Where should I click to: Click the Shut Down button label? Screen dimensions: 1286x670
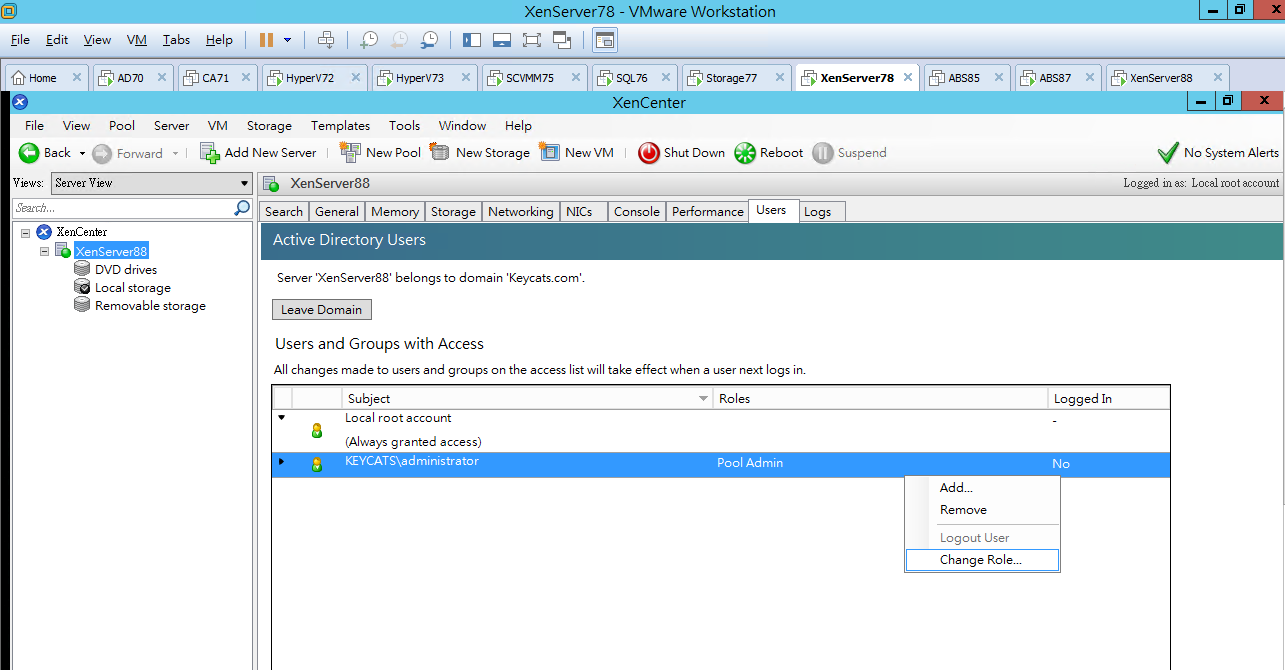[x=694, y=153]
